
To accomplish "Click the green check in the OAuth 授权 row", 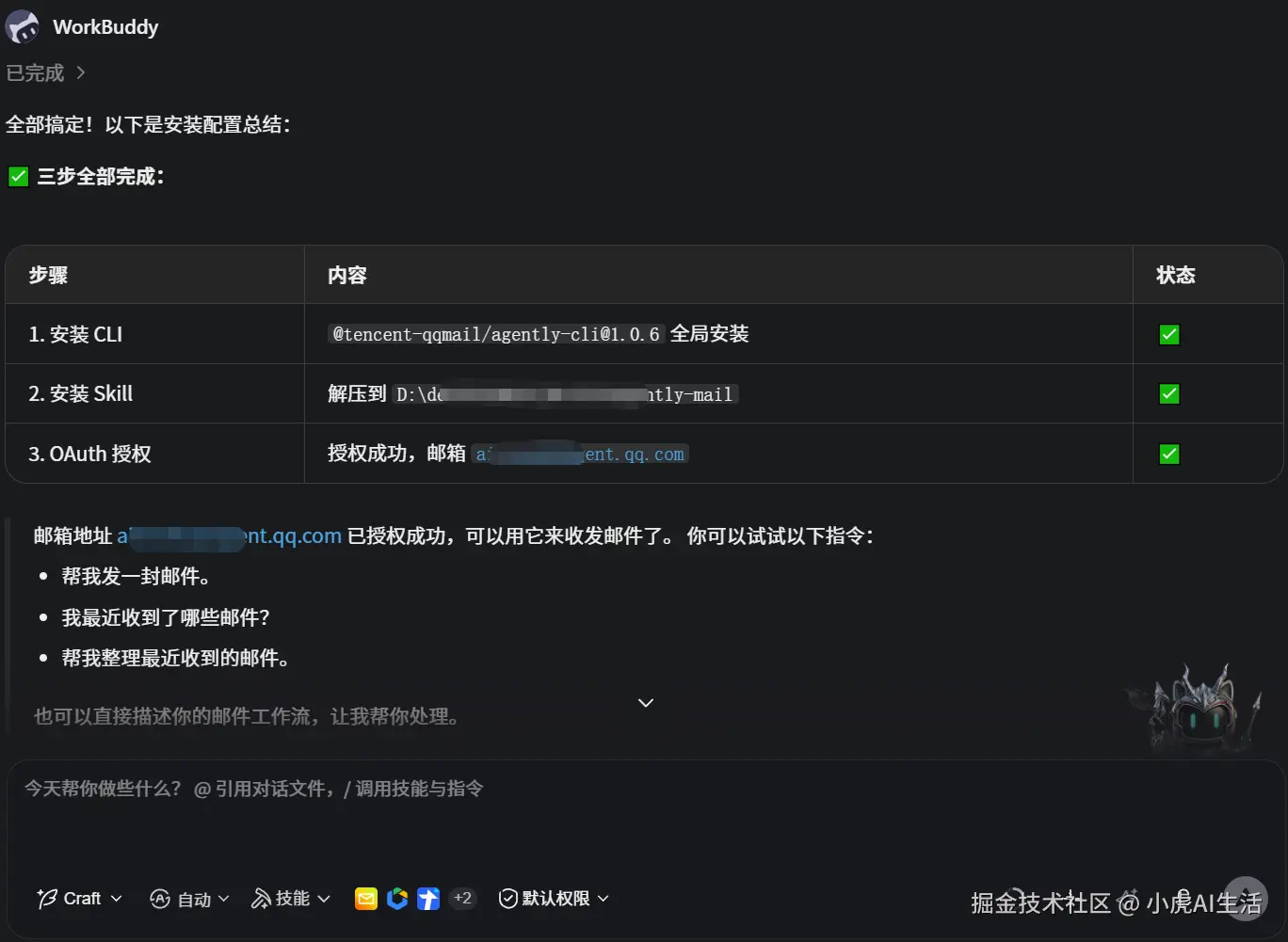I will 1169,454.
